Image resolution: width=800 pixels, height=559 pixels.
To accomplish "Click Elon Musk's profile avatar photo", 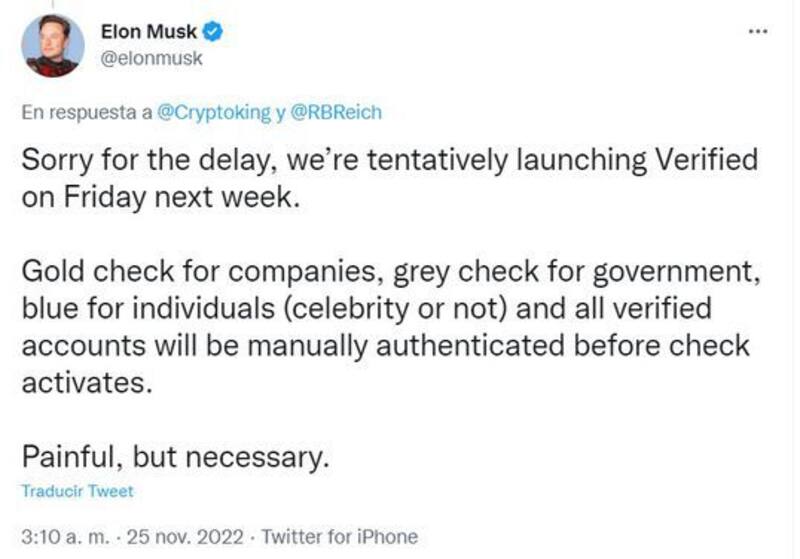I will 51,46.
